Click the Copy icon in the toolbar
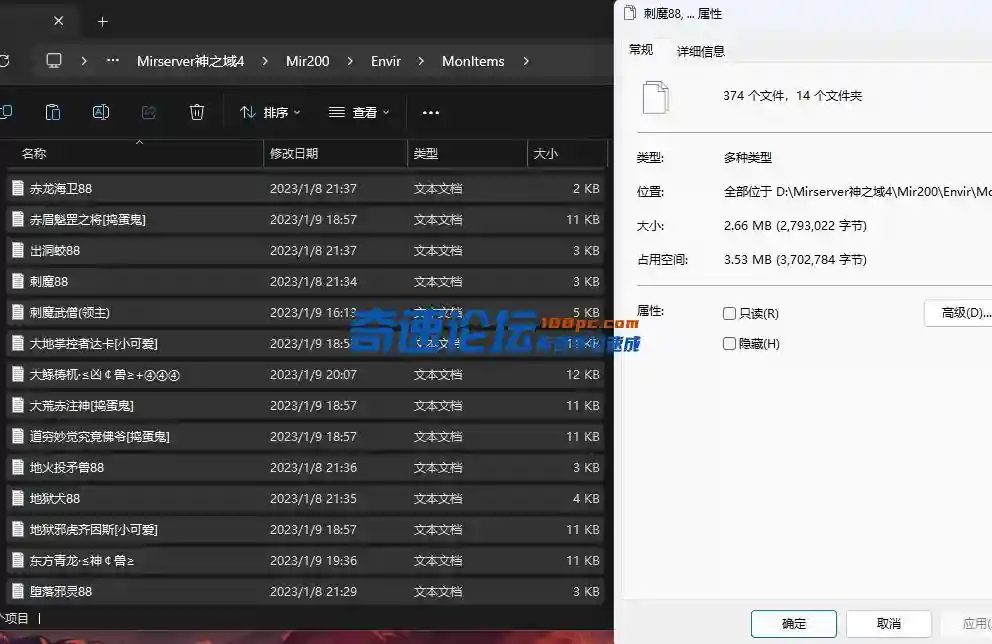The width and height of the screenshot is (992, 644). 6,112
